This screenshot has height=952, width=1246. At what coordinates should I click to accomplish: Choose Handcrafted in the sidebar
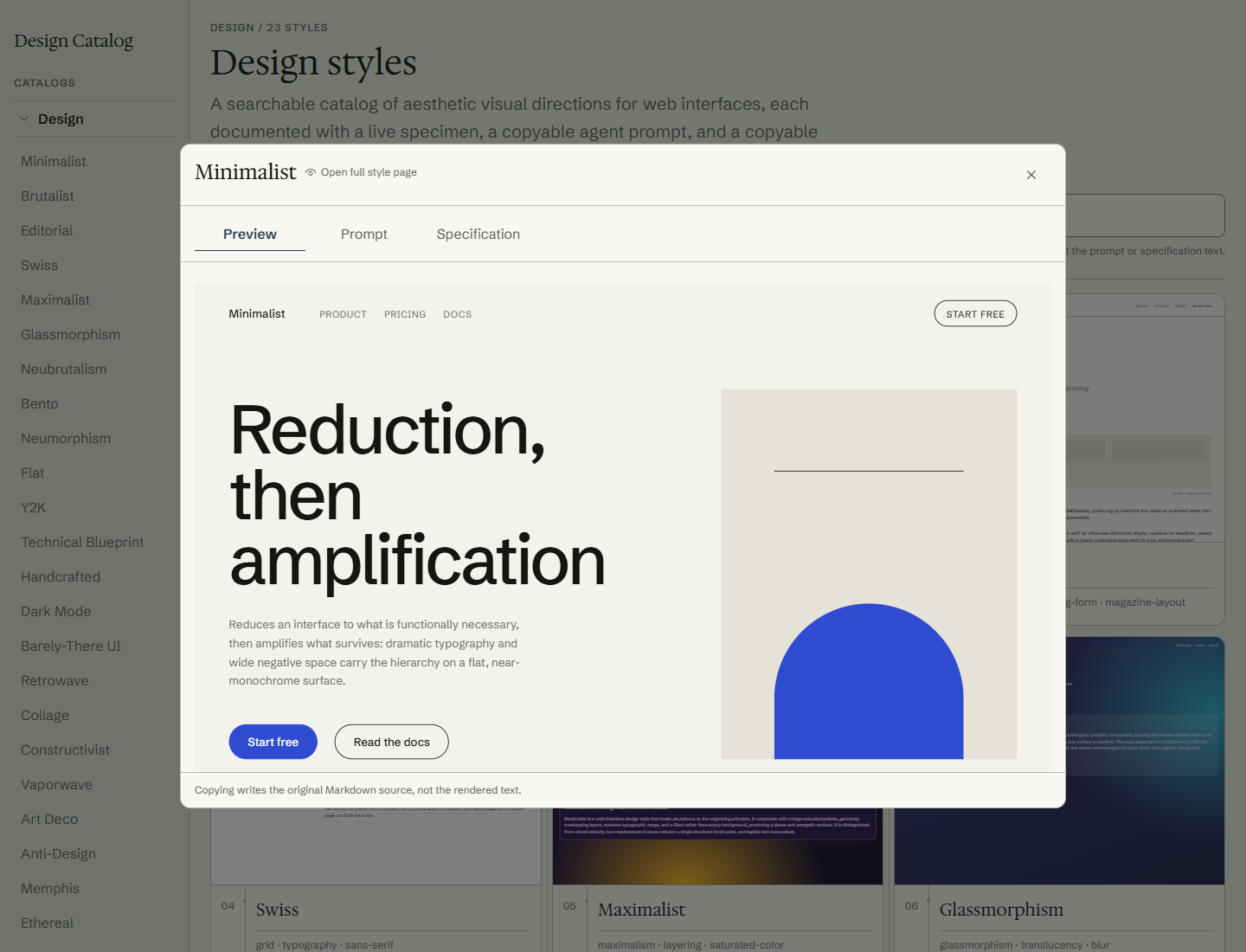click(61, 576)
